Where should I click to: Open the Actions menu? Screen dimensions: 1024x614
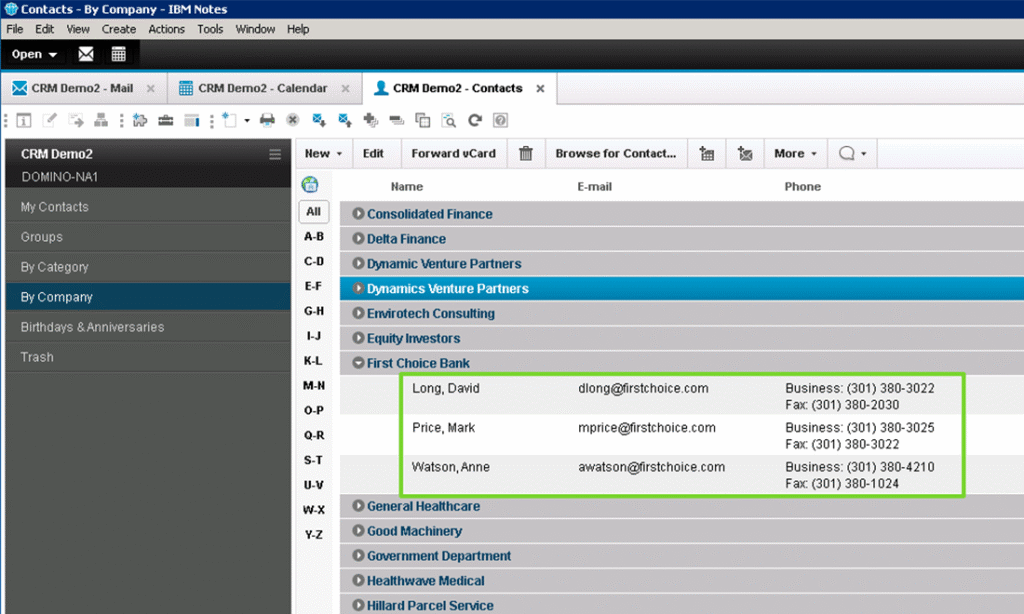click(x=167, y=29)
